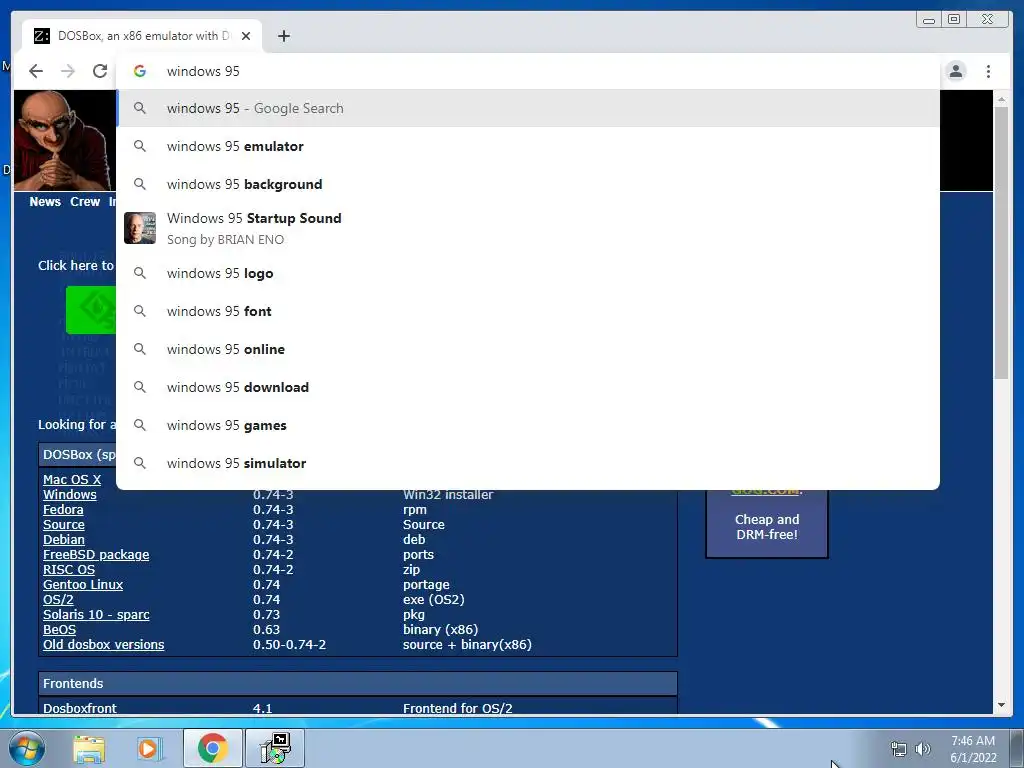Choose 'windows 95 emulator' suggestion
Viewport: 1024px width, 768px height.
point(528,146)
